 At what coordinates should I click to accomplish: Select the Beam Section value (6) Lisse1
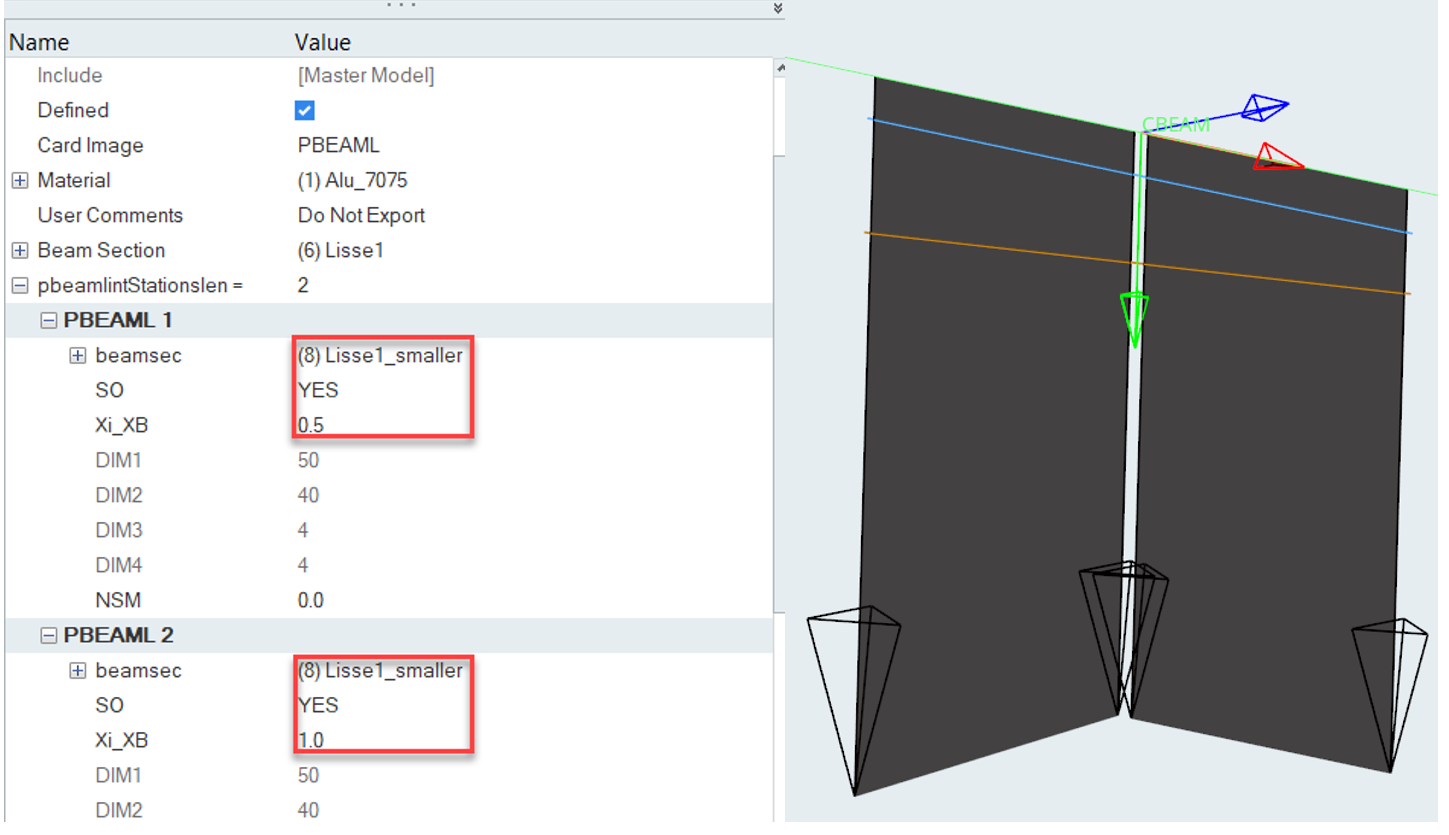click(341, 251)
